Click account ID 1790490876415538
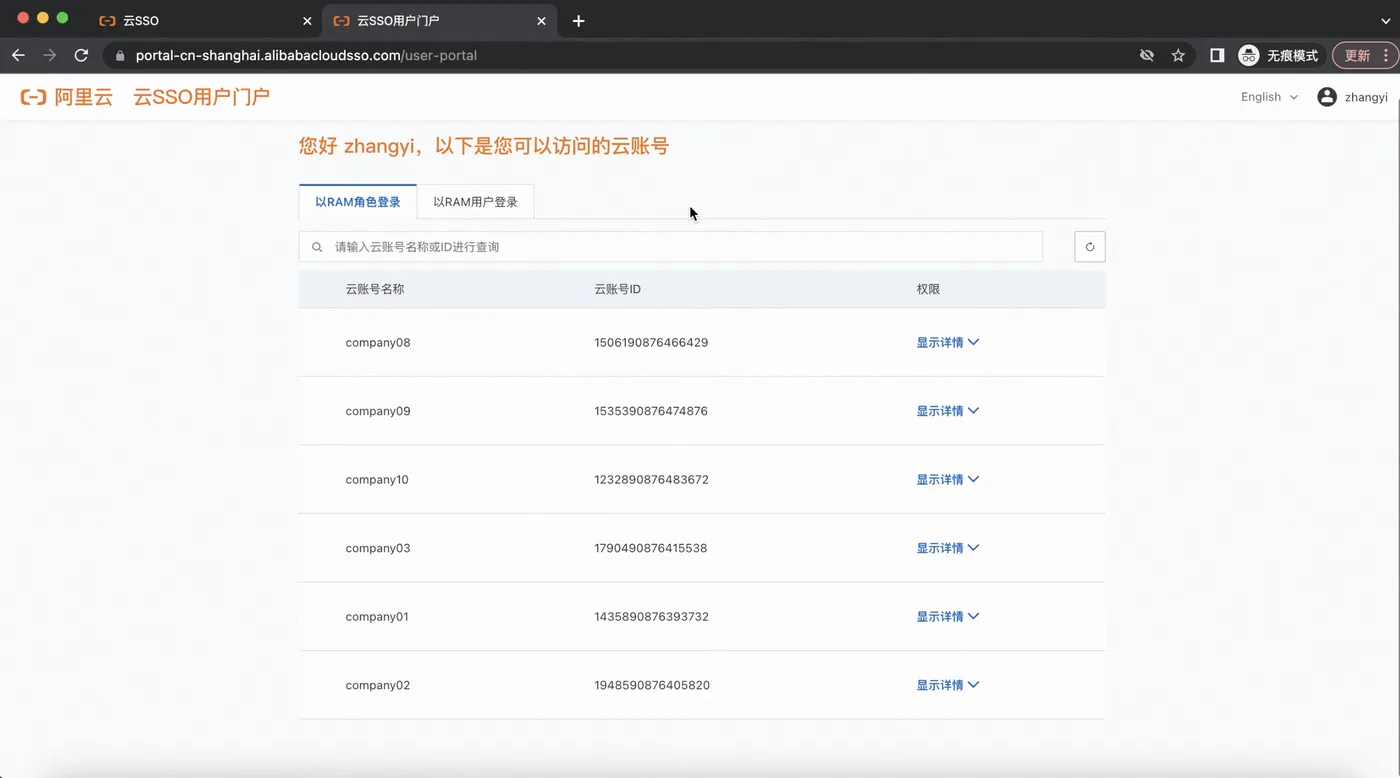 click(651, 548)
